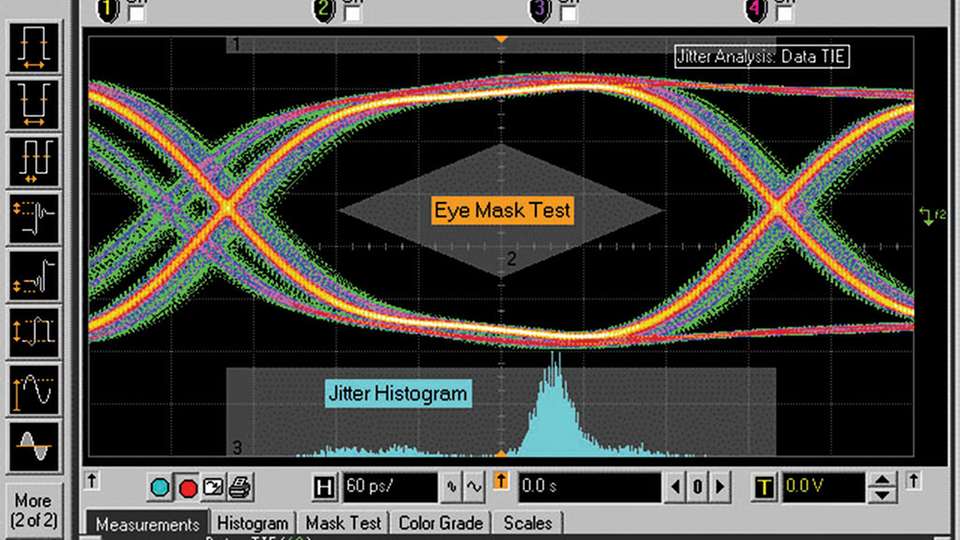
Task: Increase trigger level with up arrow
Action: coord(881,481)
